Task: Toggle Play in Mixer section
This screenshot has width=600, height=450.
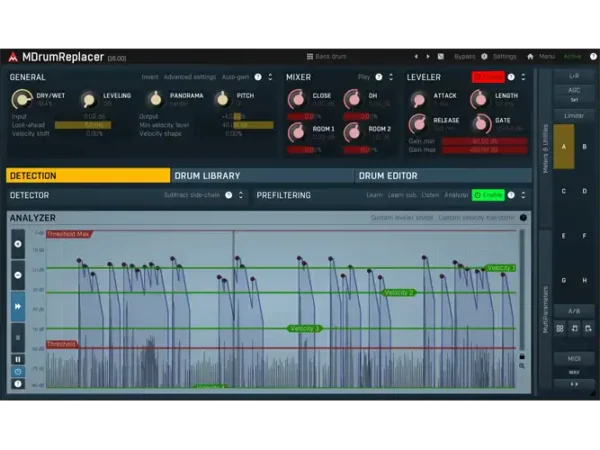Action: click(364, 77)
